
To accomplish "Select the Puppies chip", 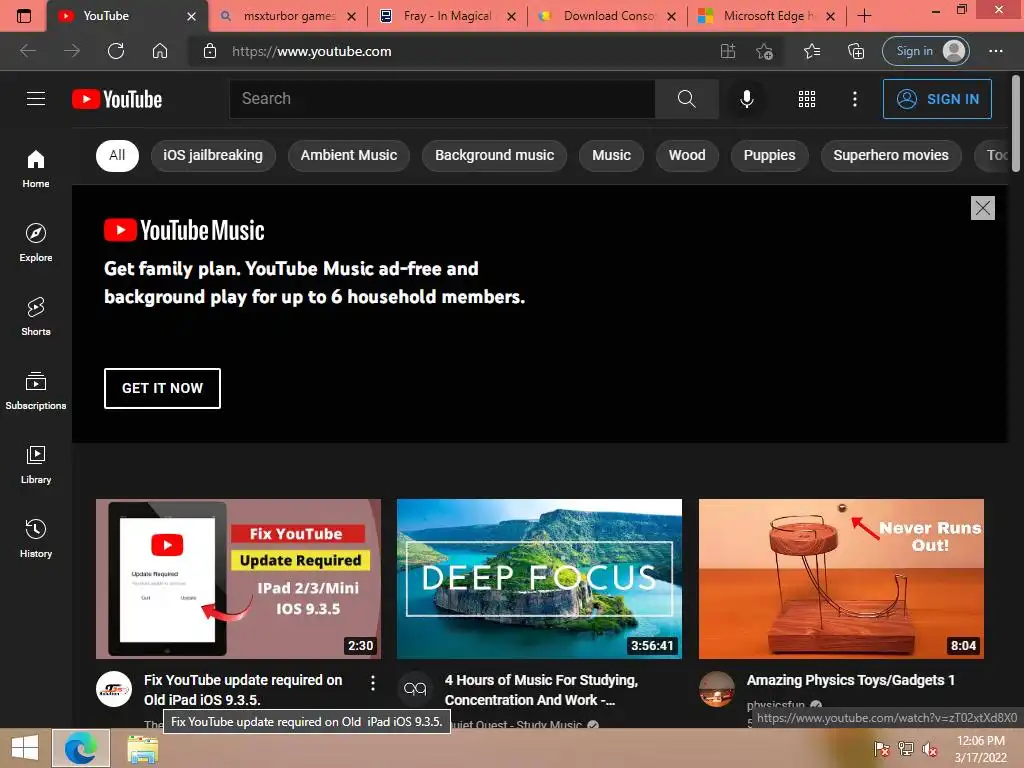I will click(x=769, y=155).
